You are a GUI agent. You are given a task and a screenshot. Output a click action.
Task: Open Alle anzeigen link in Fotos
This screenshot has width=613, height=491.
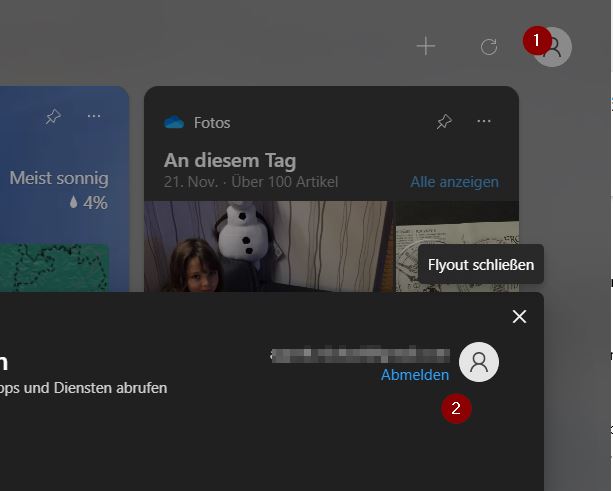[x=454, y=182]
